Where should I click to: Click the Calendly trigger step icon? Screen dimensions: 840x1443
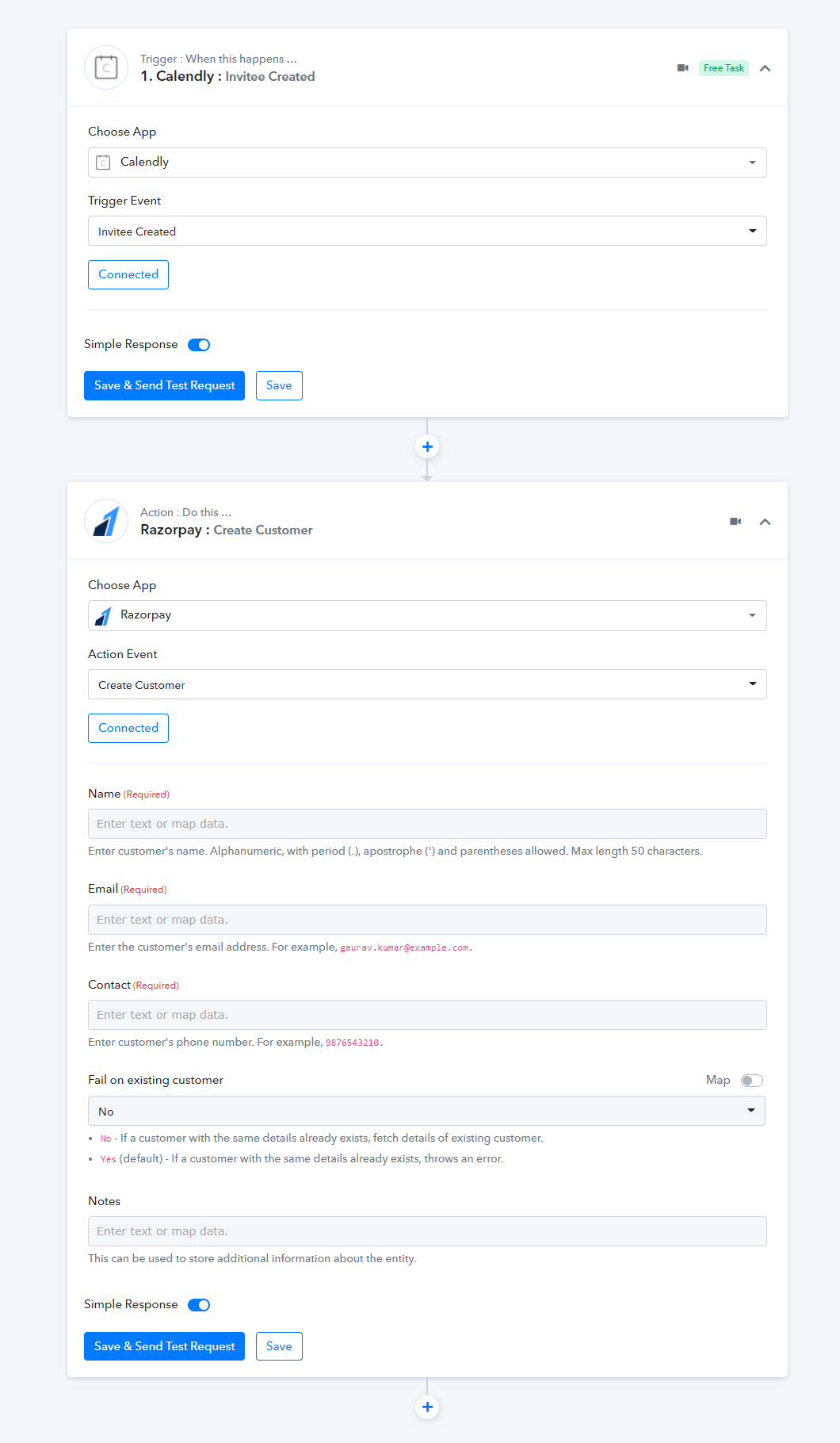(x=106, y=68)
